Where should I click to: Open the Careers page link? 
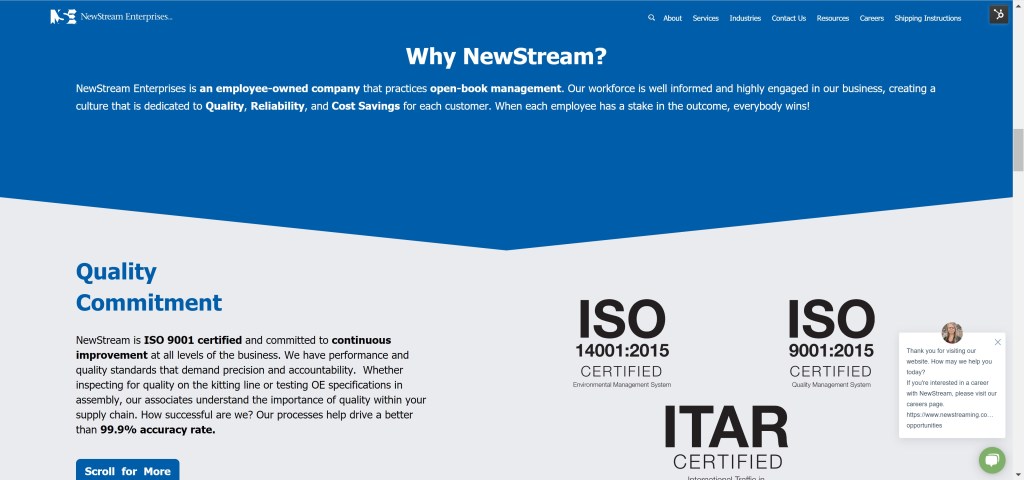tap(871, 18)
